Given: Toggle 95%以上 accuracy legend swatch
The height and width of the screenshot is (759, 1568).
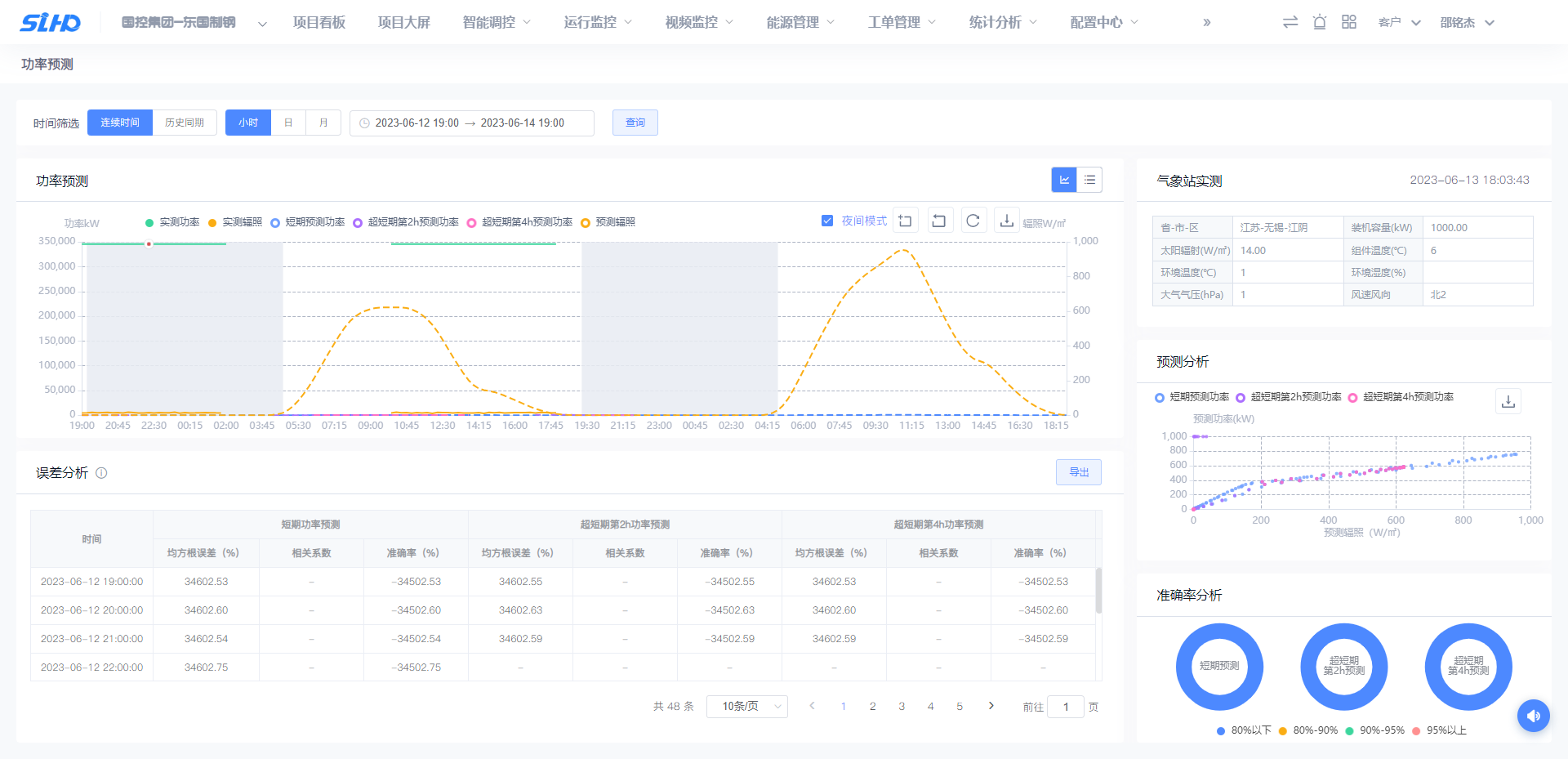Looking at the screenshot, I should [x=1416, y=730].
